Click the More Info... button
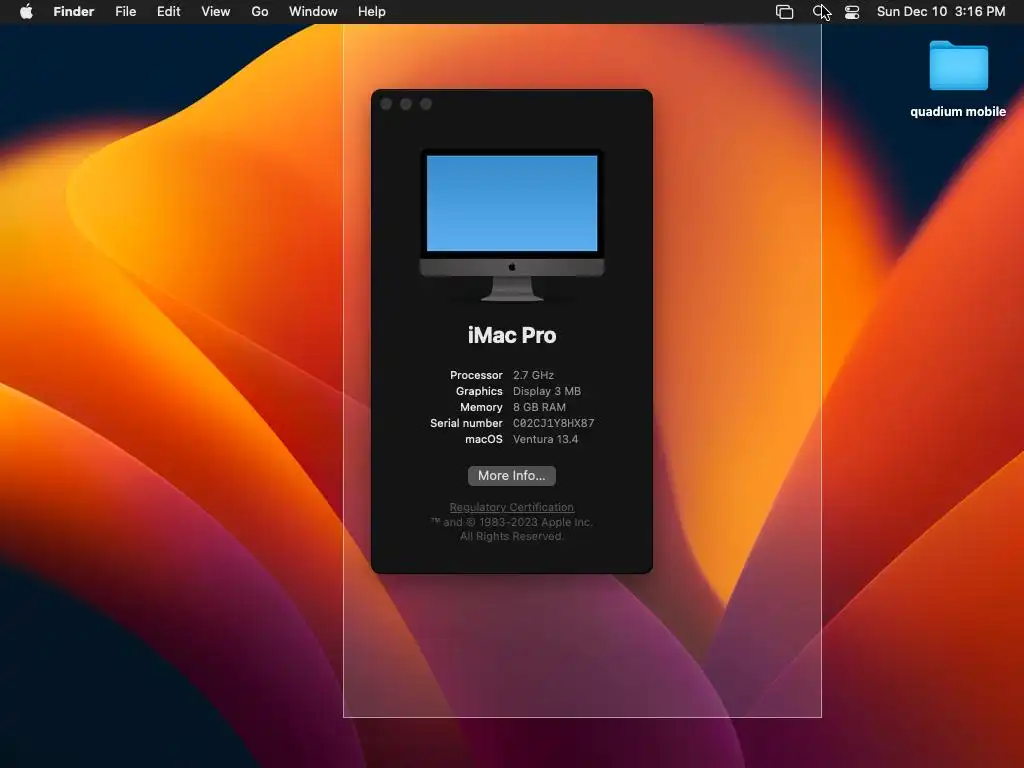Viewport: 1024px width, 768px height. (512, 475)
